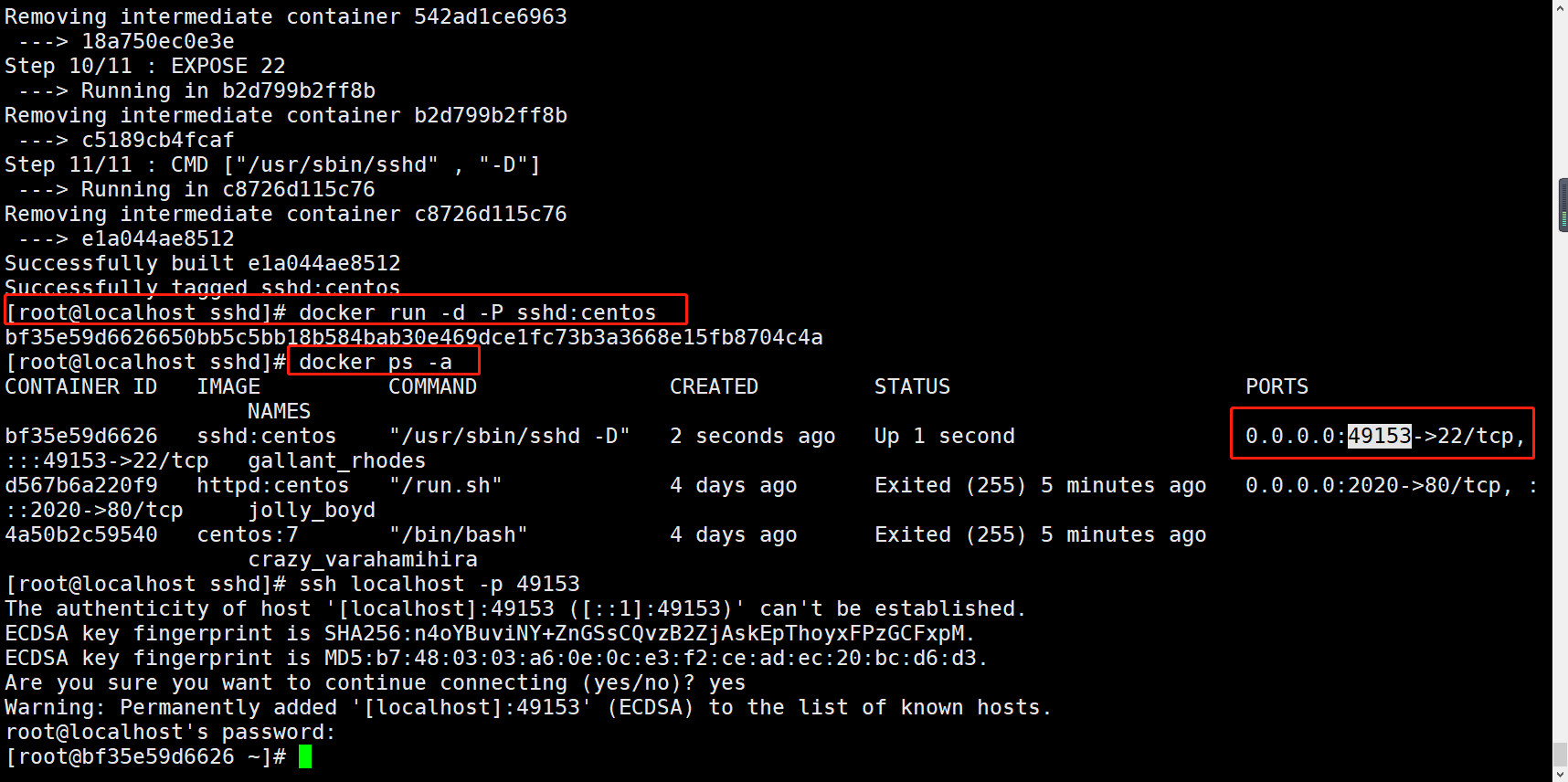This screenshot has width=1568, height=782.
Task: Click 'Exited (255)' status in the httpd:centos row
Action: [950, 485]
